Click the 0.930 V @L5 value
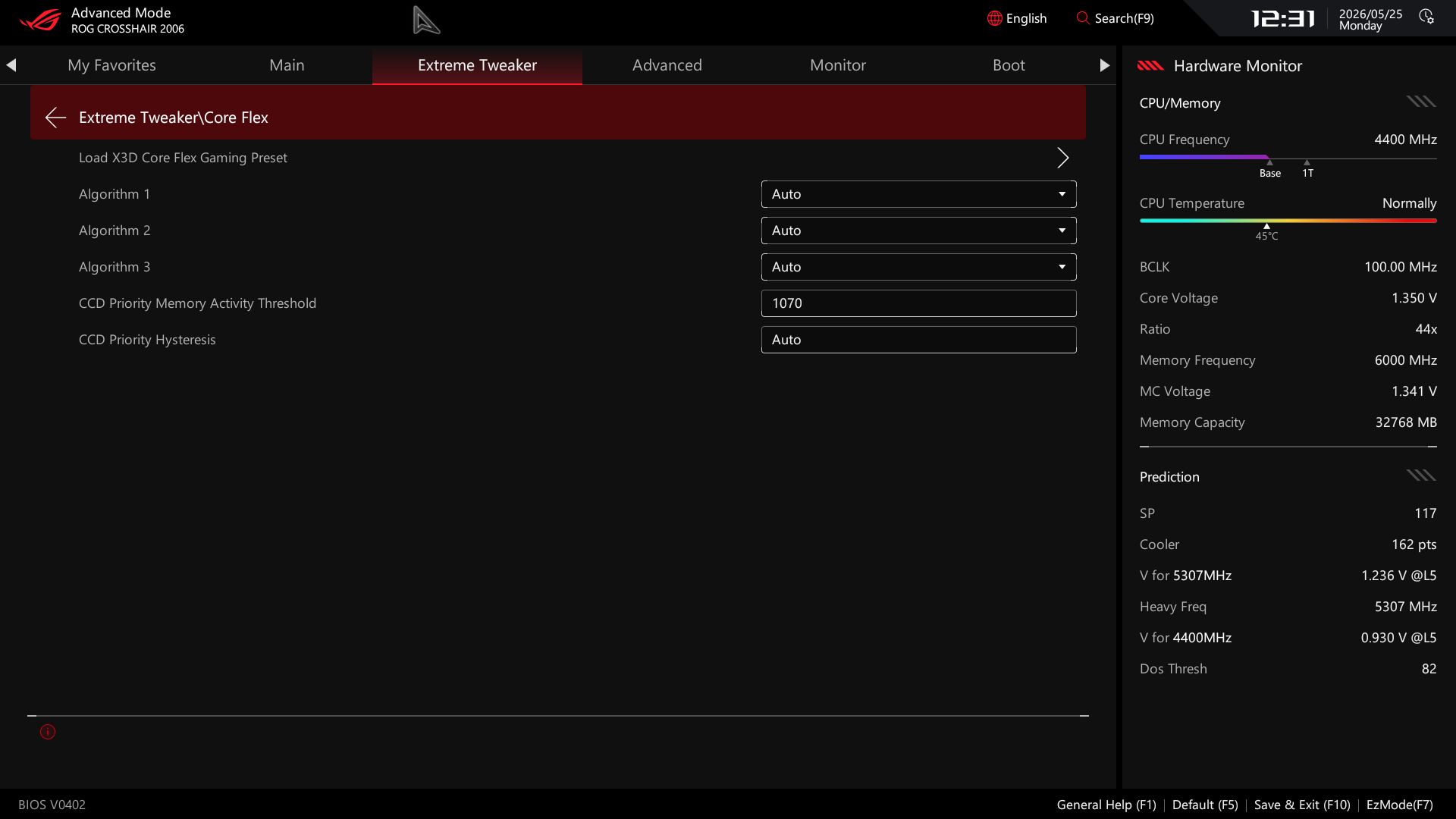The width and height of the screenshot is (1456, 819). (1398, 638)
